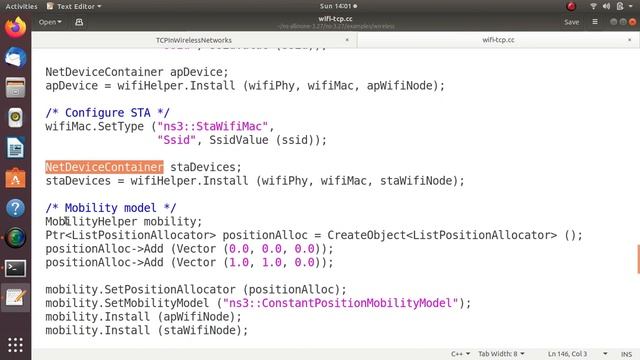Click the line 'mobility.Install (apWifiNode);'
Image resolution: width=640 pixels, height=360 pixels.
coord(143,316)
